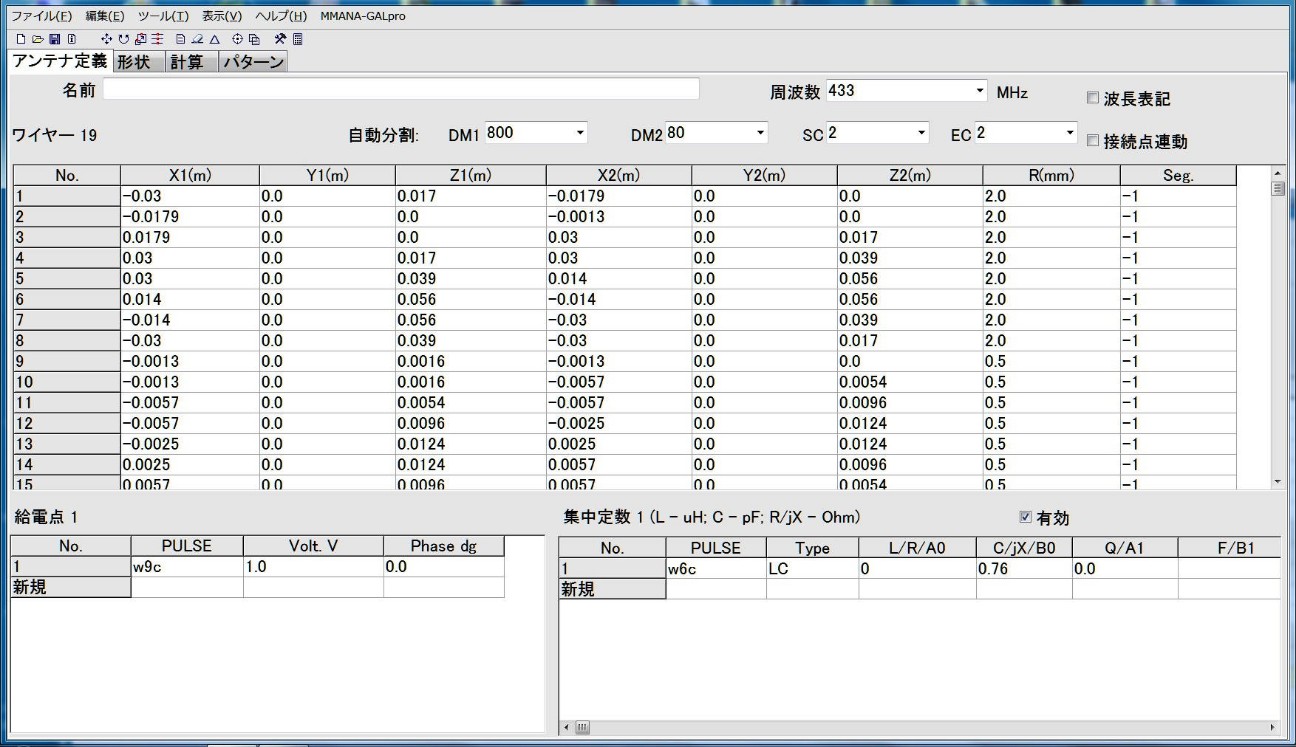Click wire 9's Z1 cell showing 0.0016
1296x747 pixels.
(470, 361)
